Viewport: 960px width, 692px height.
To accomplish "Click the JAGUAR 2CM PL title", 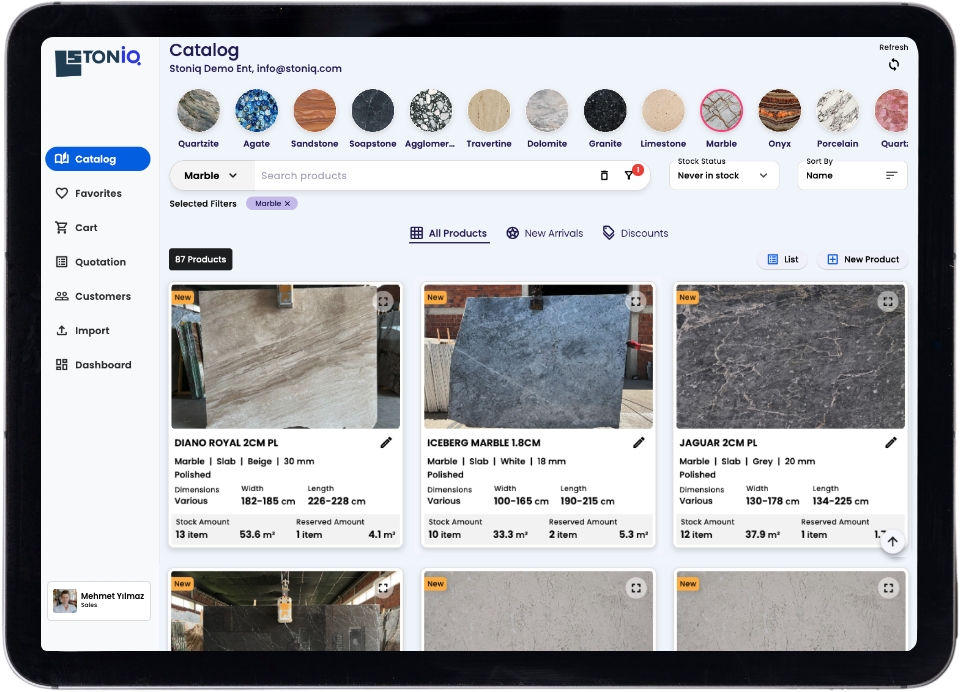I will click(718, 443).
